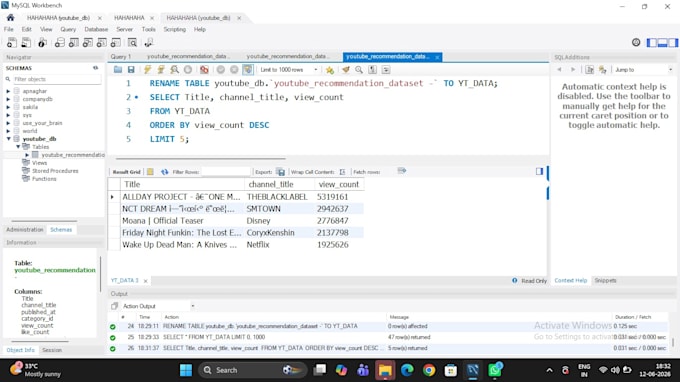Commit the current transaction icon
Image resolution: width=680 pixels, height=382 pixels.
221,69
